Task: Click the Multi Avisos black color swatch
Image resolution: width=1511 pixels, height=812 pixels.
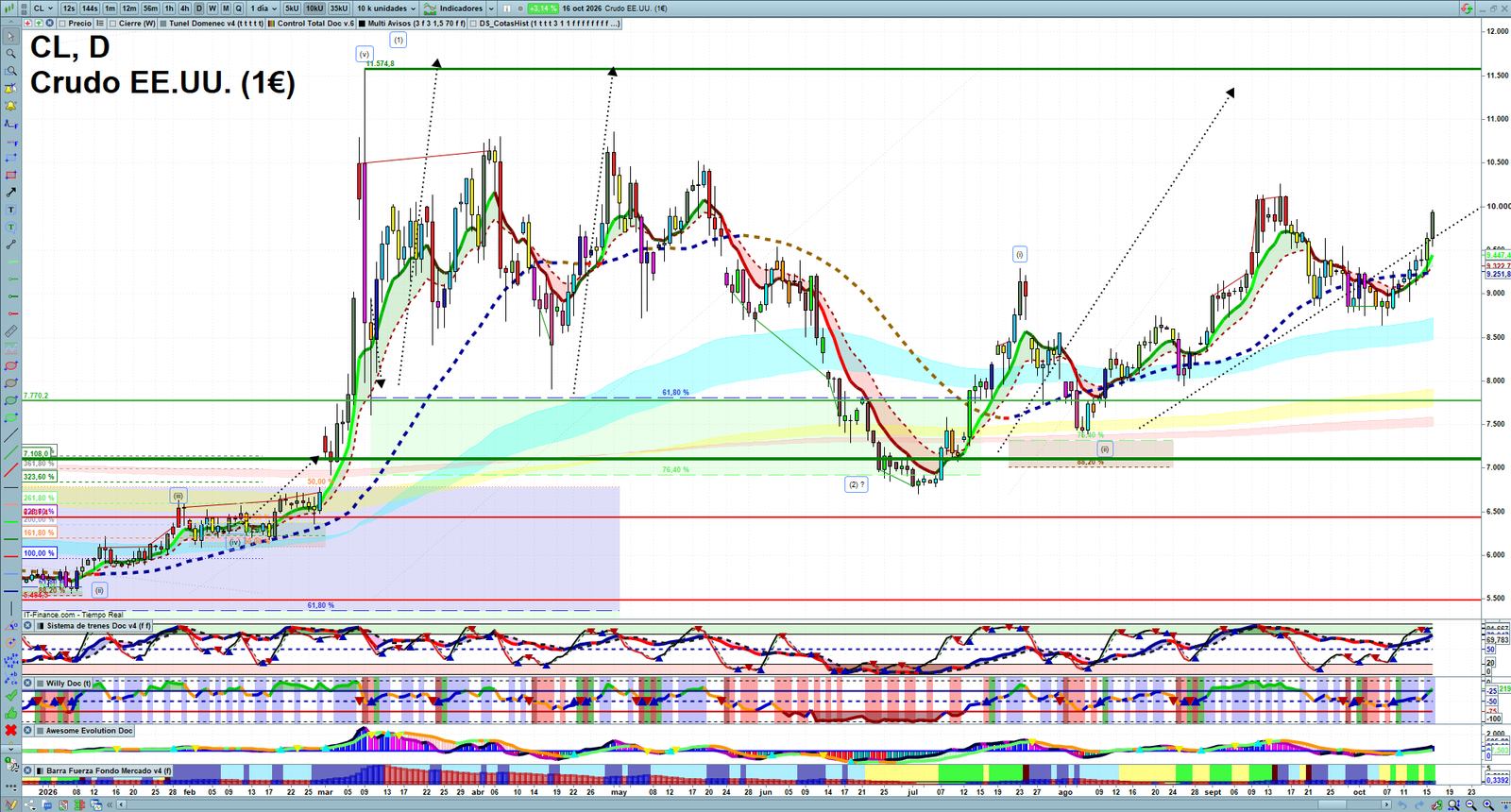Action: click(363, 24)
